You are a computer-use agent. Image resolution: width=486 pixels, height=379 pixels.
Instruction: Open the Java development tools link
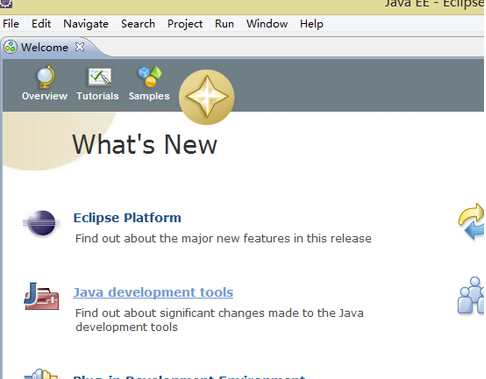[153, 292]
